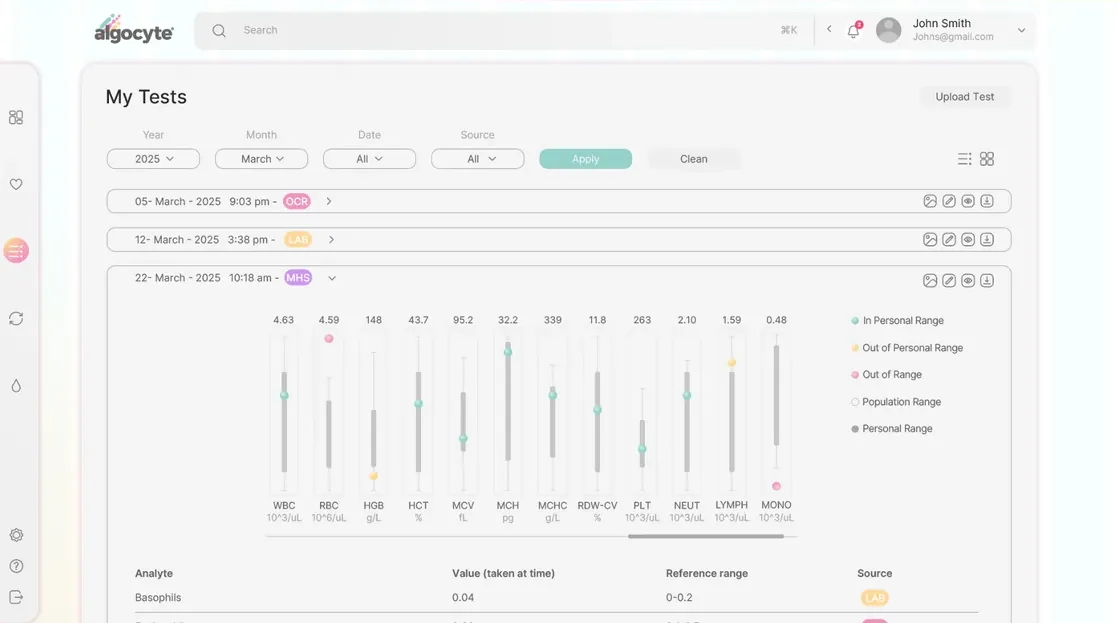This screenshot has width=1118, height=623.
Task: Open the blood drop icon in sidebar
Action: click(16, 386)
